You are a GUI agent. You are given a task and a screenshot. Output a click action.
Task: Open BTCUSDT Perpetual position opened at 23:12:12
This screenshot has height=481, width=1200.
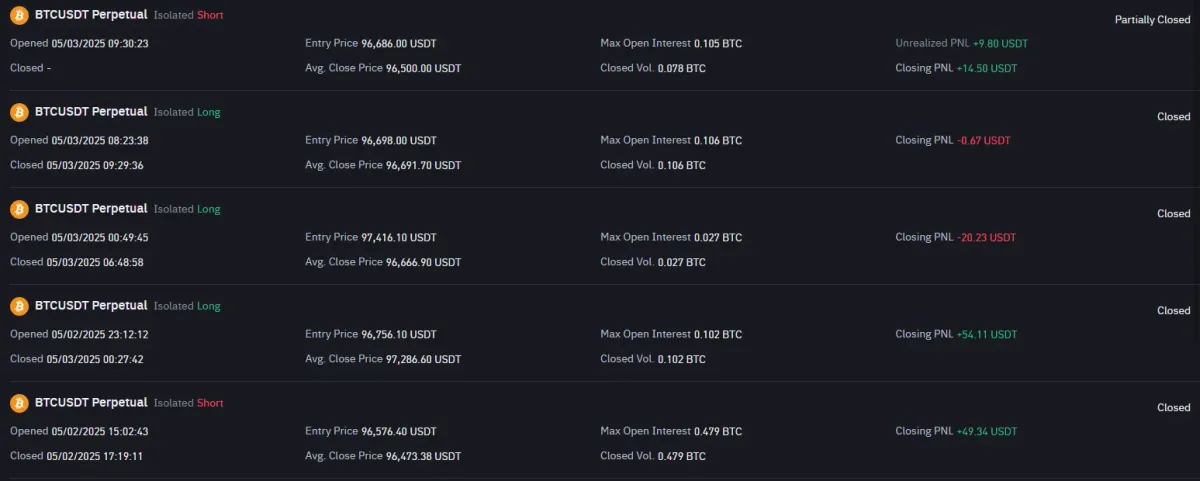pos(91,306)
